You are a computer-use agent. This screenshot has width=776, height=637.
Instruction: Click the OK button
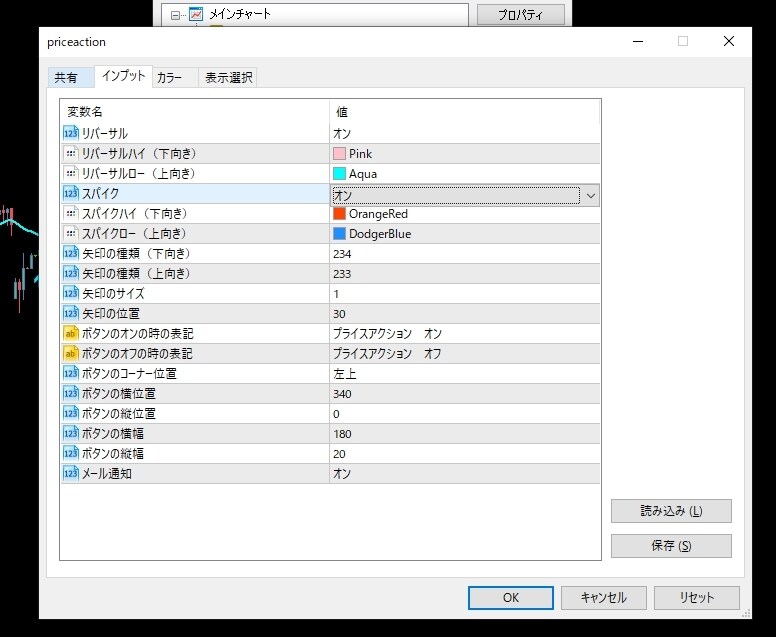pyautogui.click(x=511, y=598)
